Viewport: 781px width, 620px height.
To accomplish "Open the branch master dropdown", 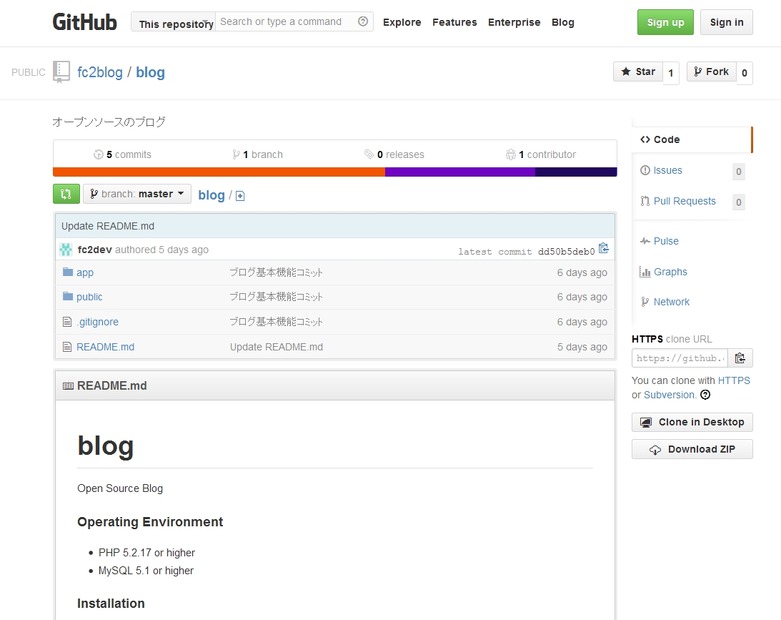I will (x=137, y=194).
